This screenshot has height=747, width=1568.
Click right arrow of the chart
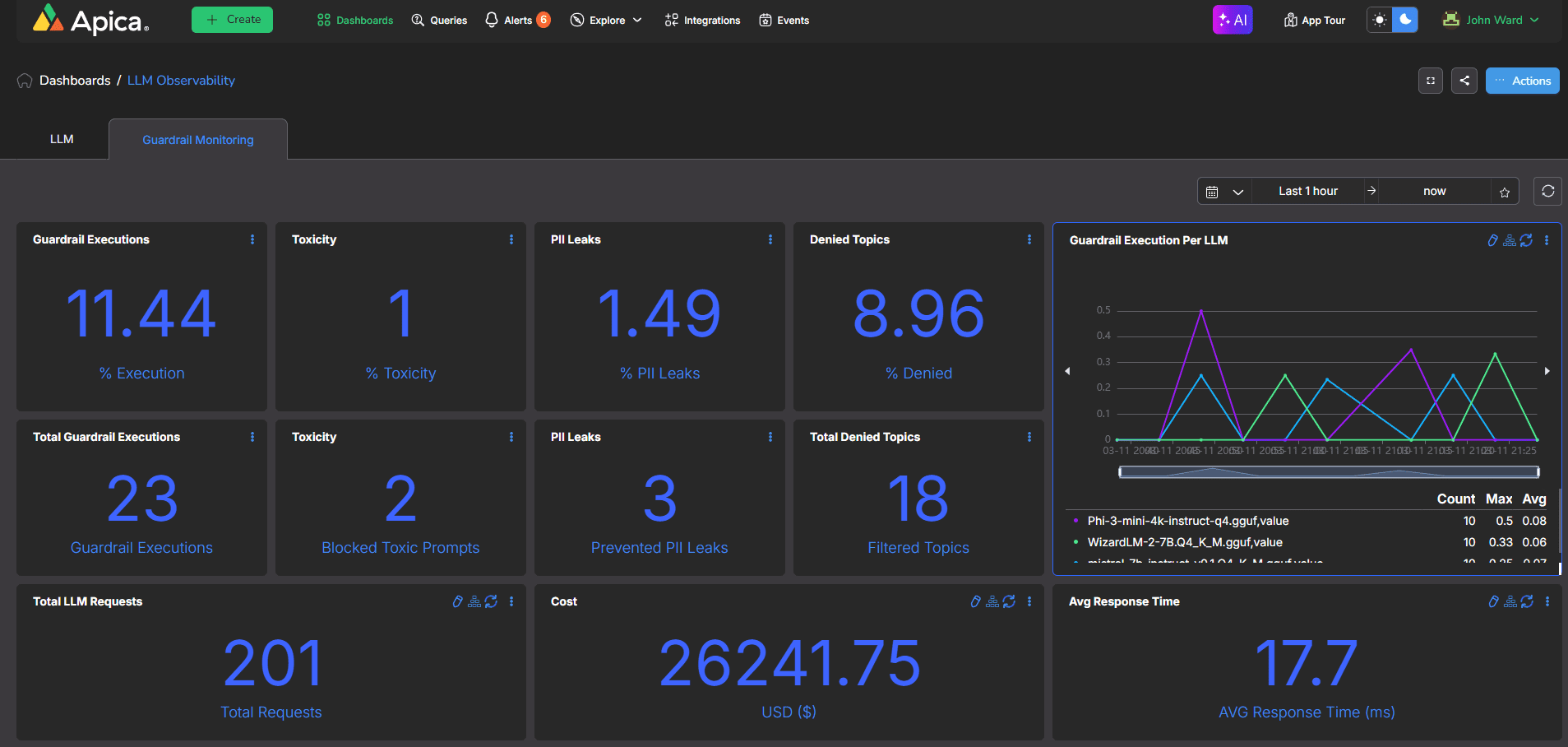[x=1547, y=371]
